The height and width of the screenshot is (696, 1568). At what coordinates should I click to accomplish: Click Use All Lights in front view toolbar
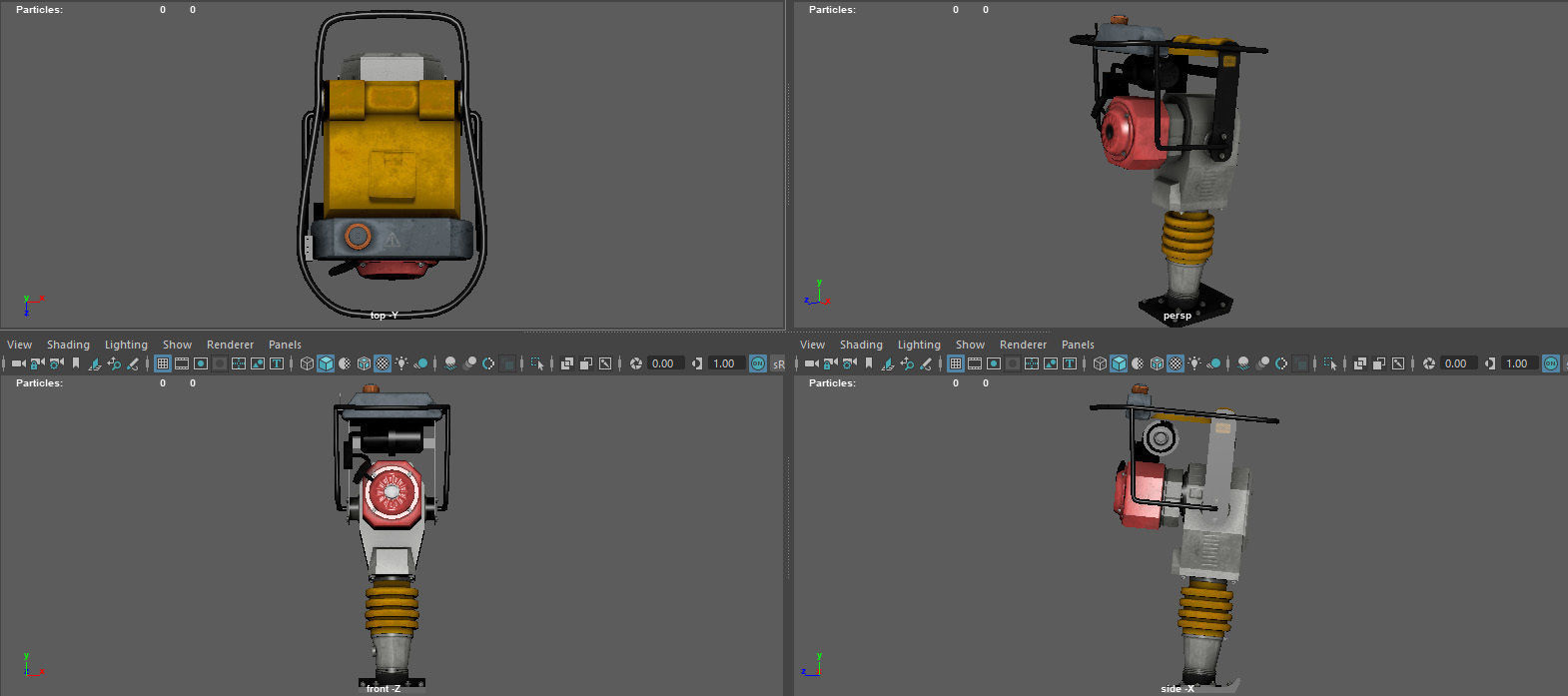point(401,363)
